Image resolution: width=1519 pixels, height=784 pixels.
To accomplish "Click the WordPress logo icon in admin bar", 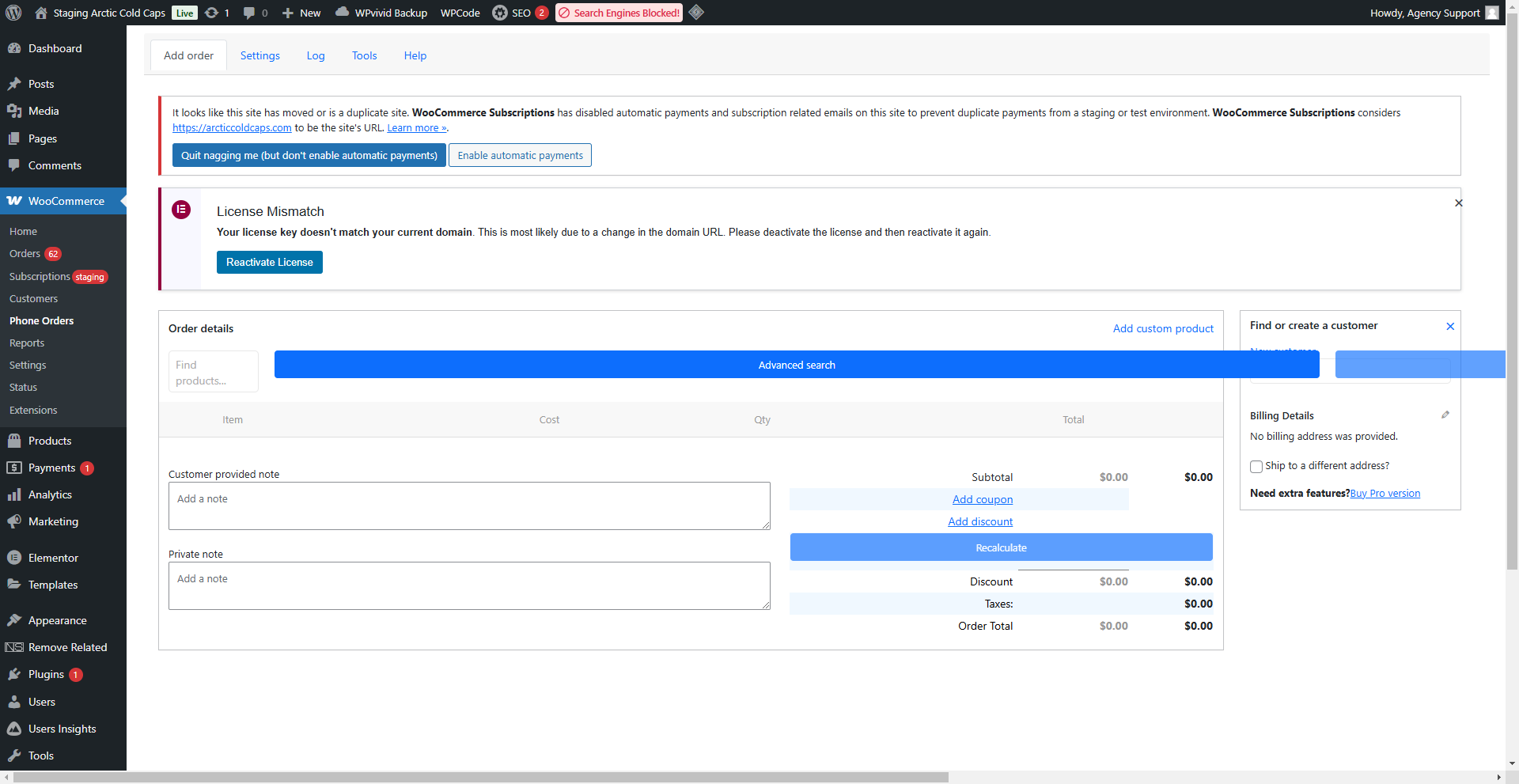I will tap(13, 13).
